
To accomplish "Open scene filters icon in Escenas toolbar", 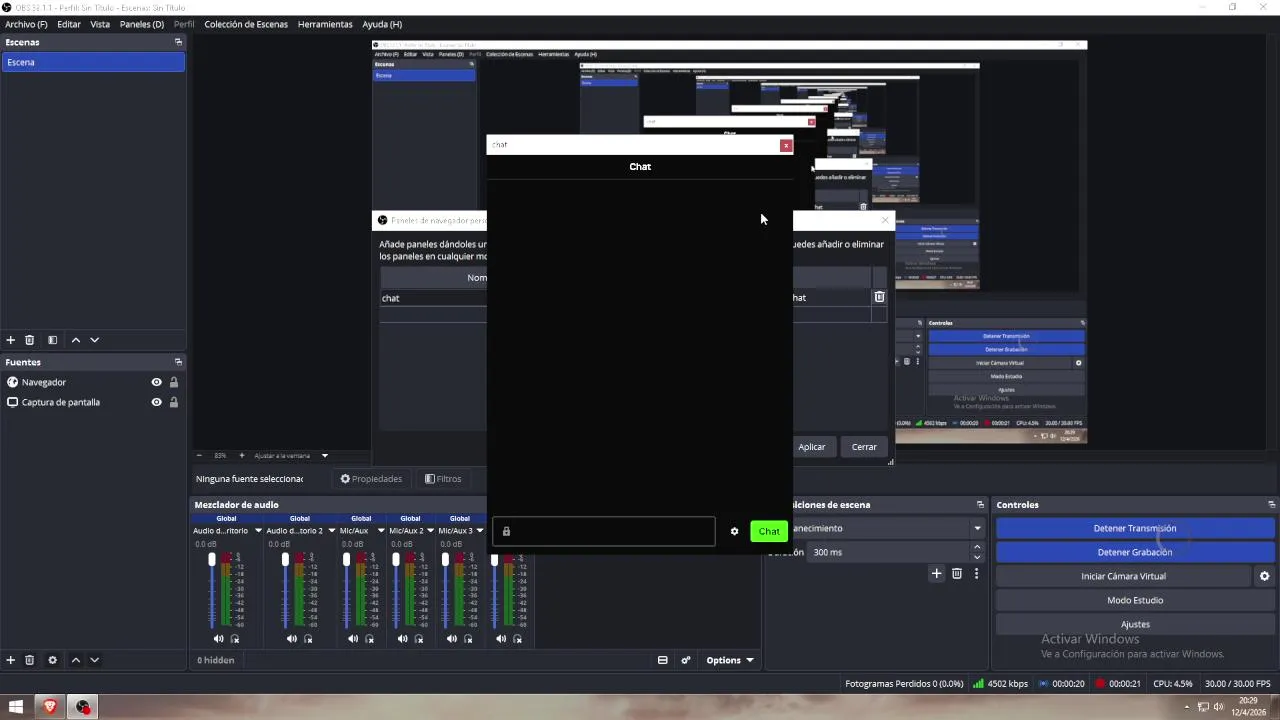I will [x=53, y=340].
